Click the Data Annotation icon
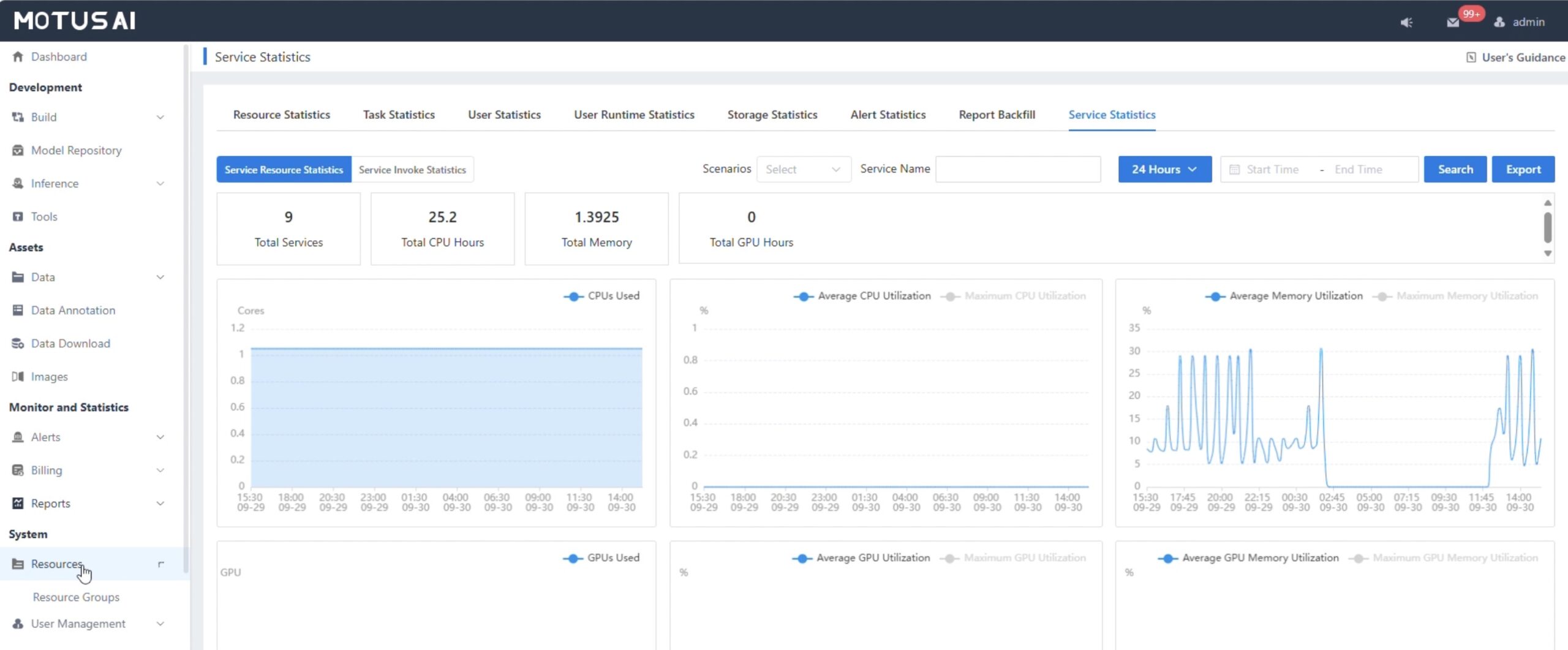 (x=18, y=311)
